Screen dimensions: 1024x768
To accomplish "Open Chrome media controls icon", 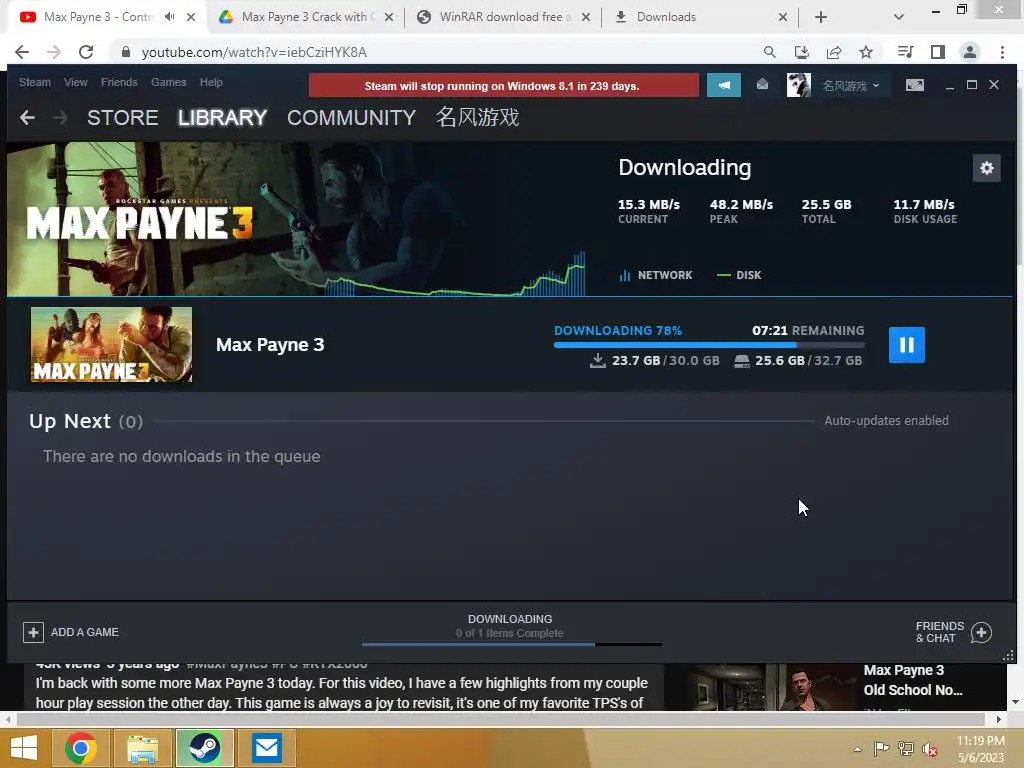I will point(905,52).
